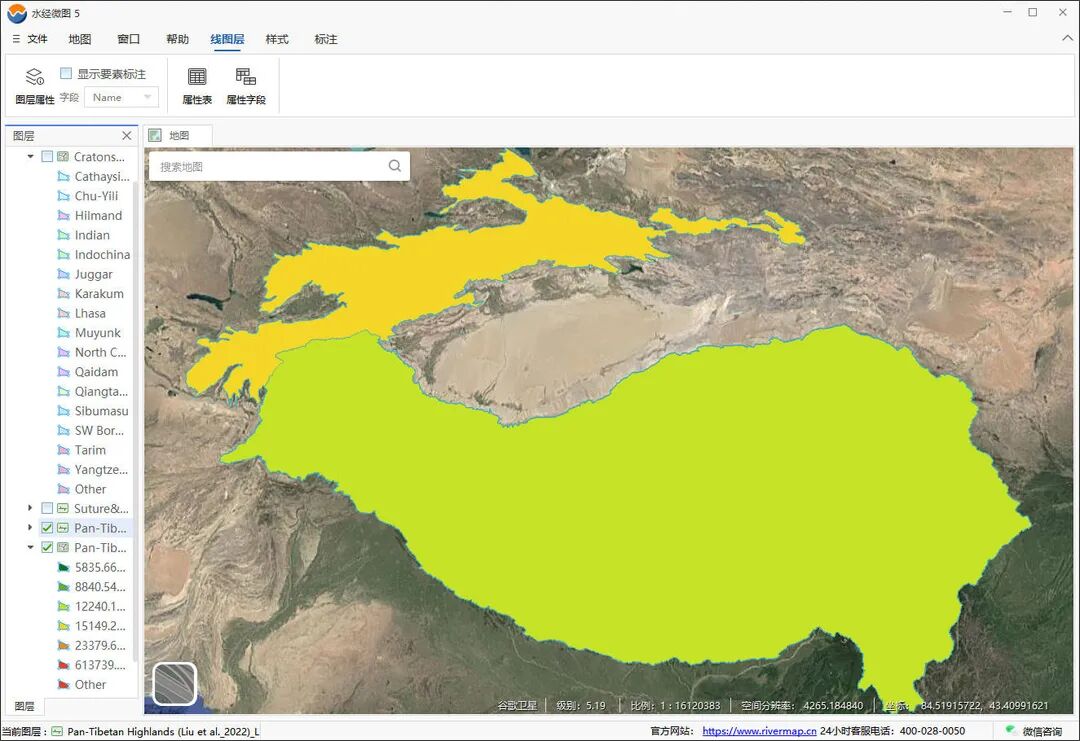Open the Name field dropdown
This screenshot has height=741, width=1080.
click(x=121, y=97)
